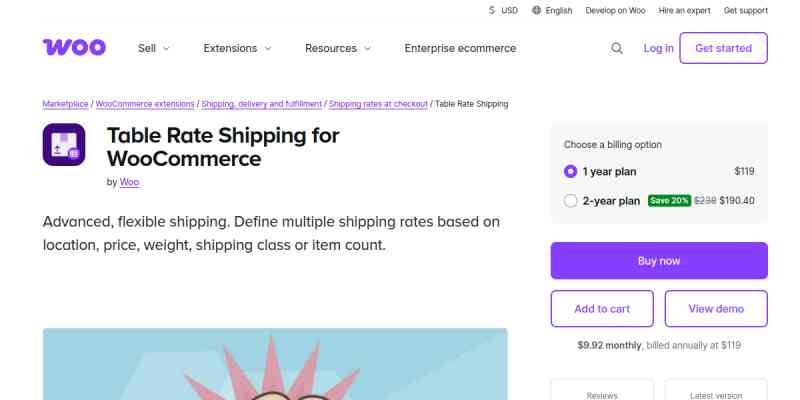Open the Shipping rates at checkout breadcrumb

(x=378, y=104)
